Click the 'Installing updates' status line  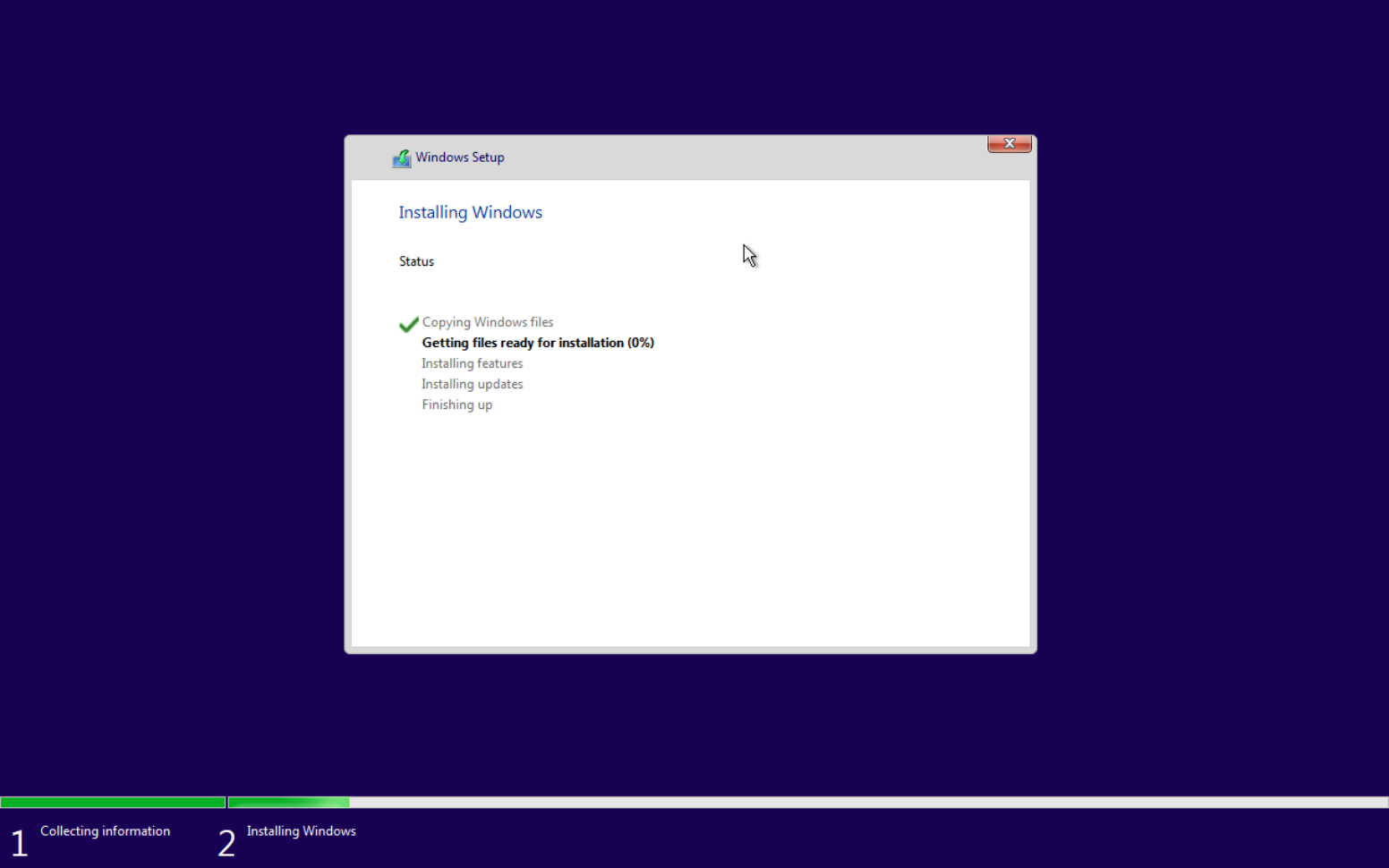(472, 384)
